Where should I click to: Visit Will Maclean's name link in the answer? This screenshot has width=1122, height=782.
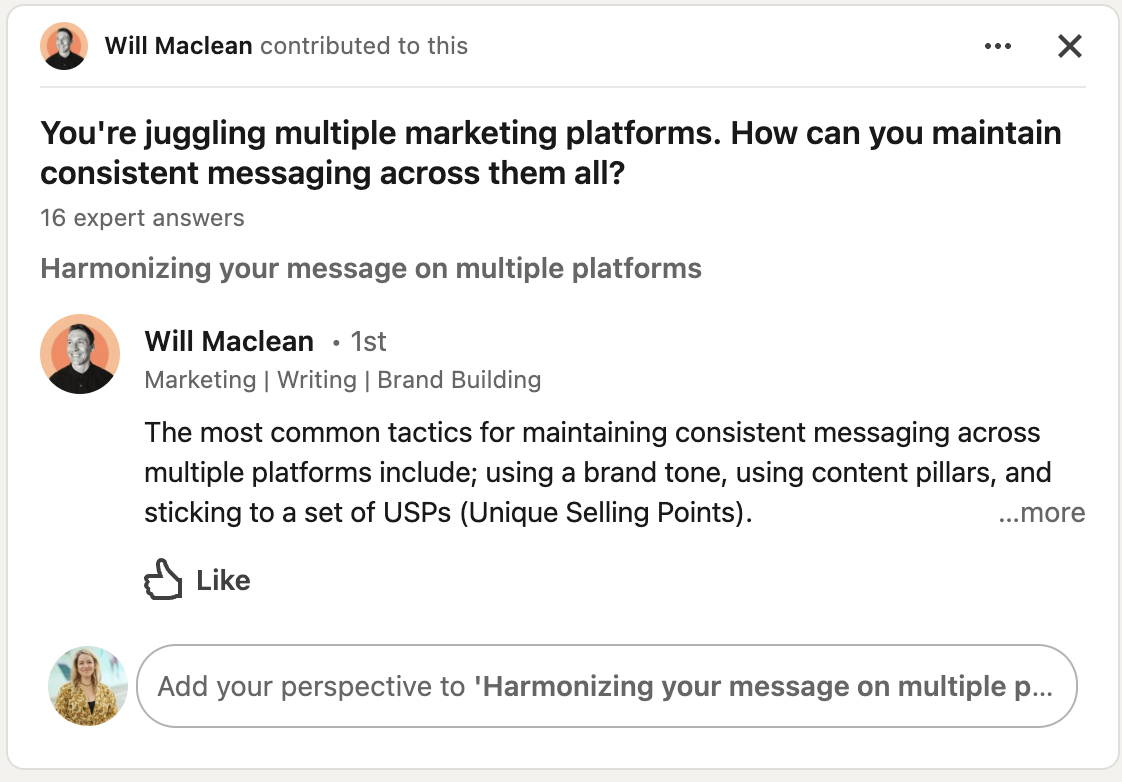click(229, 341)
